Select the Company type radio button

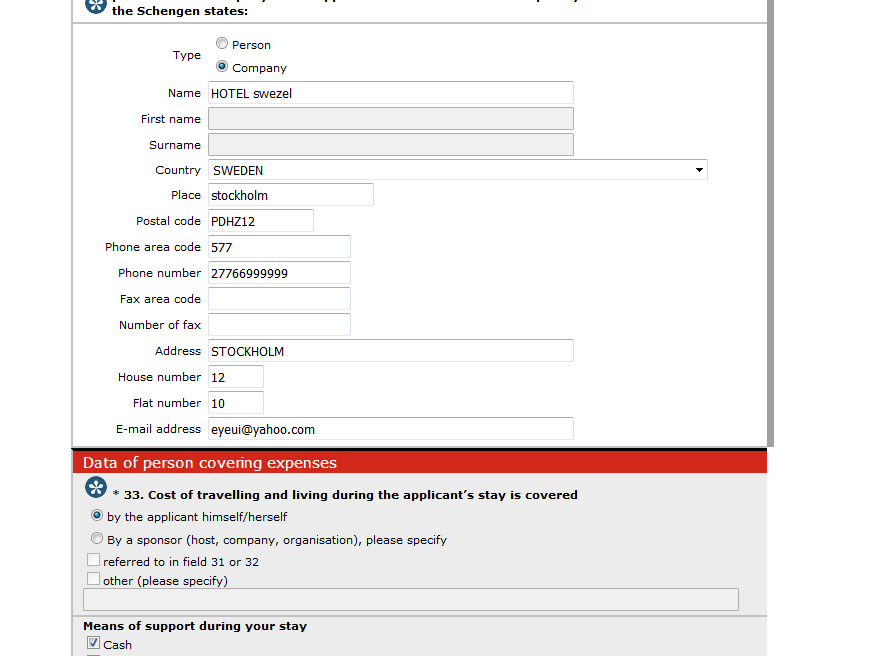(x=222, y=67)
